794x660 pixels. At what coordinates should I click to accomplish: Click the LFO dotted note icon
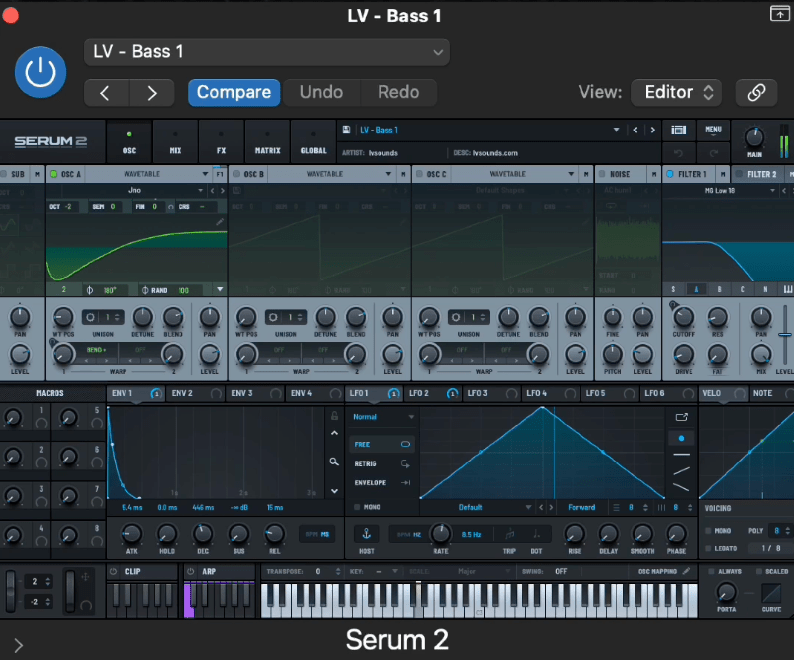(x=536, y=534)
